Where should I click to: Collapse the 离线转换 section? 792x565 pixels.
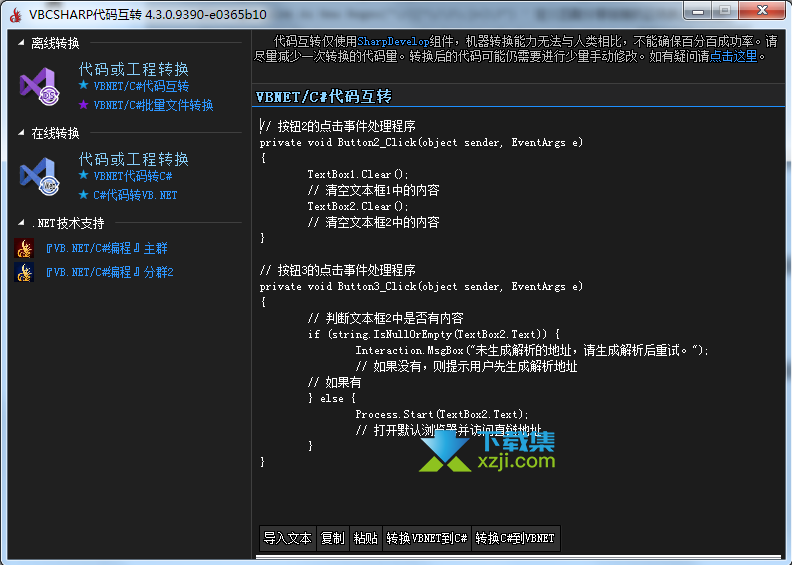[x=21, y=43]
